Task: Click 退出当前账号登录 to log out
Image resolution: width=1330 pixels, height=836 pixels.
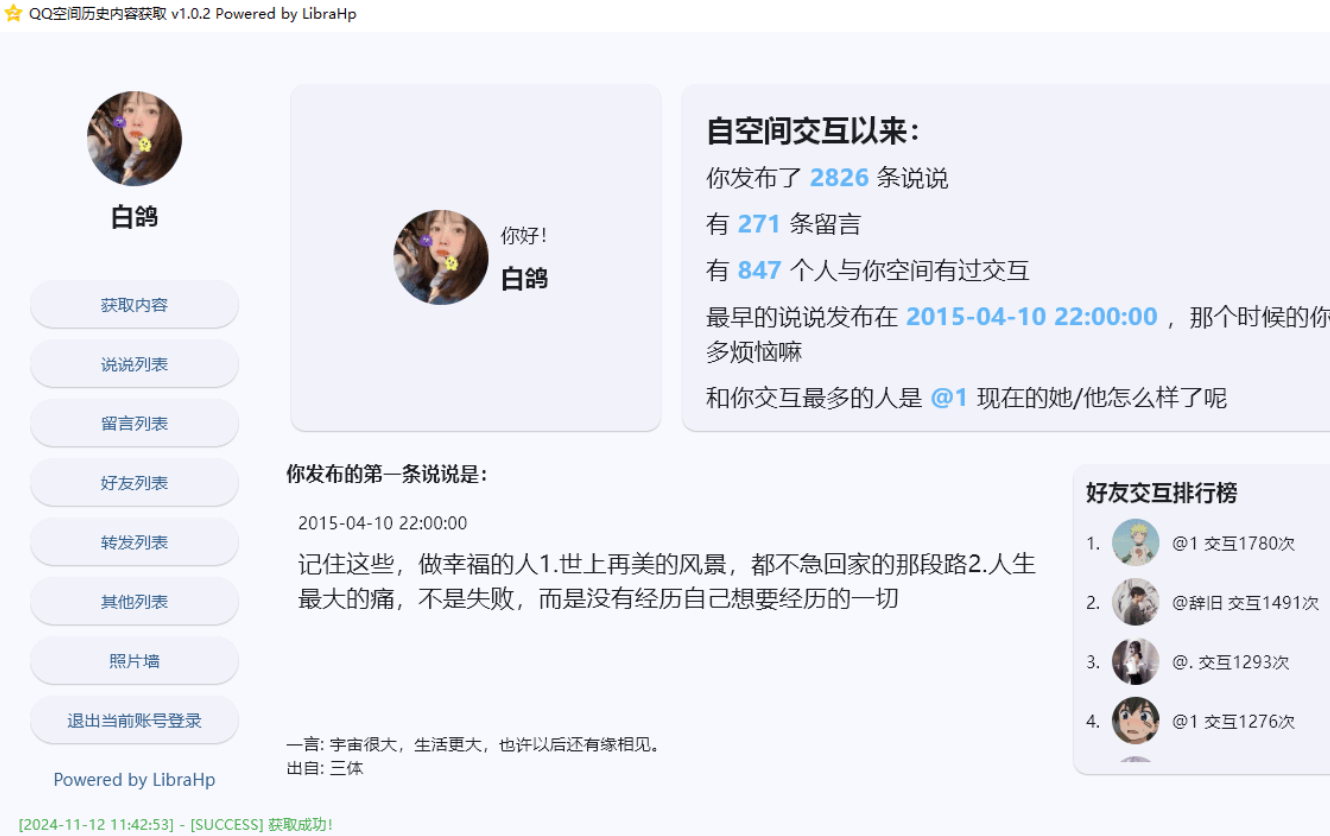Action: tap(134, 720)
